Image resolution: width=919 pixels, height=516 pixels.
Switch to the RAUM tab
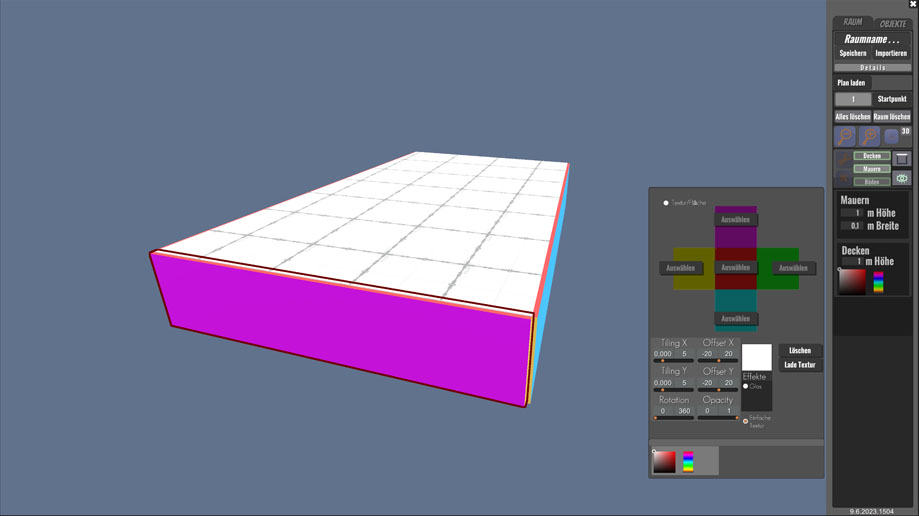pos(853,22)
